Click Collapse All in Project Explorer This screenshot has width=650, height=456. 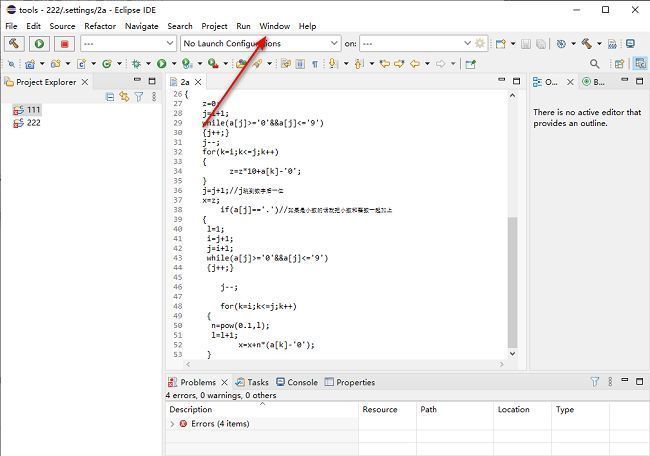[110, 97]
